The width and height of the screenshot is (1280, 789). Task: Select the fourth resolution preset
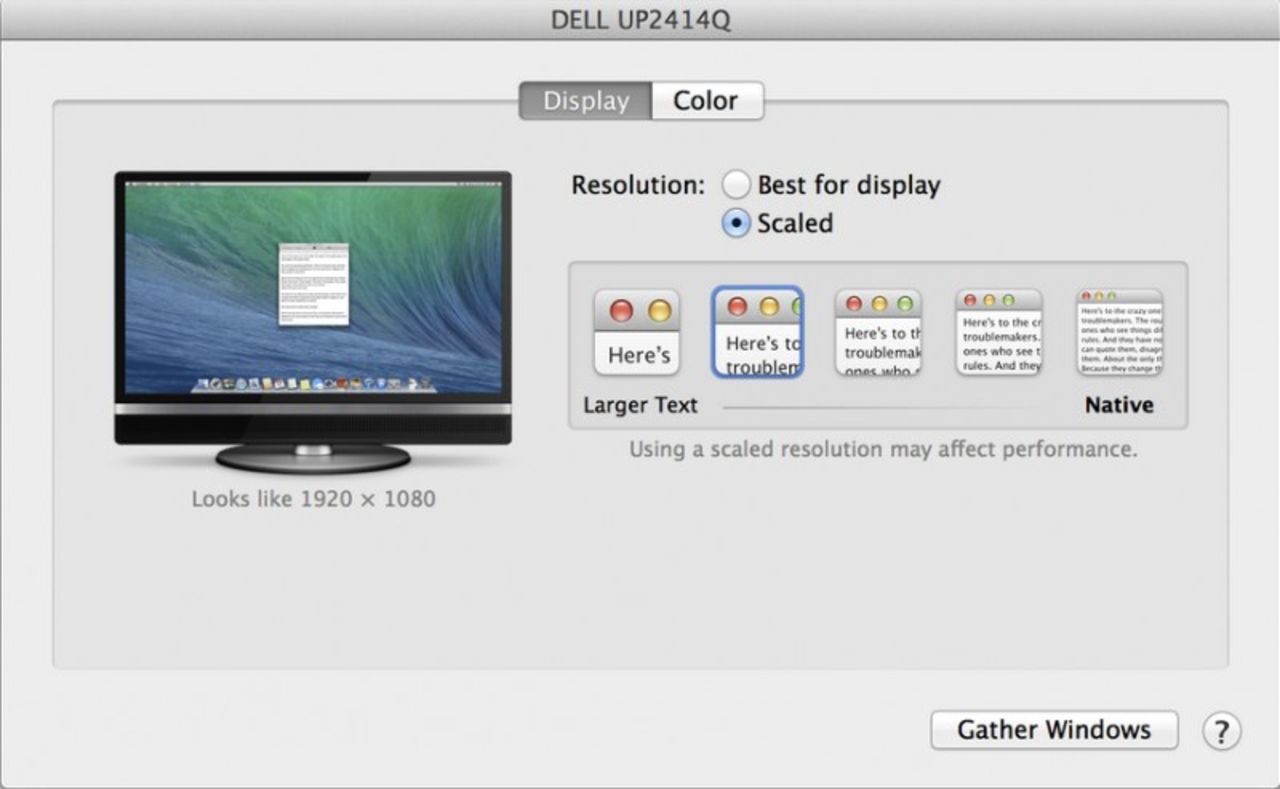pyautogui.click(x=998, y=332)
